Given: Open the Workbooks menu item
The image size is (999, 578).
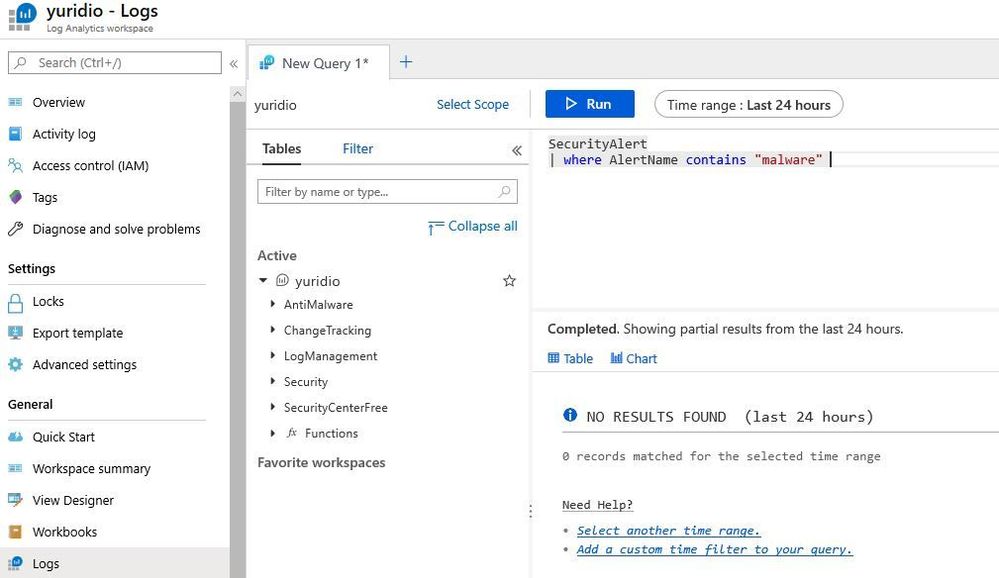Looking at the screenshot, I should (x=64, y=531).
